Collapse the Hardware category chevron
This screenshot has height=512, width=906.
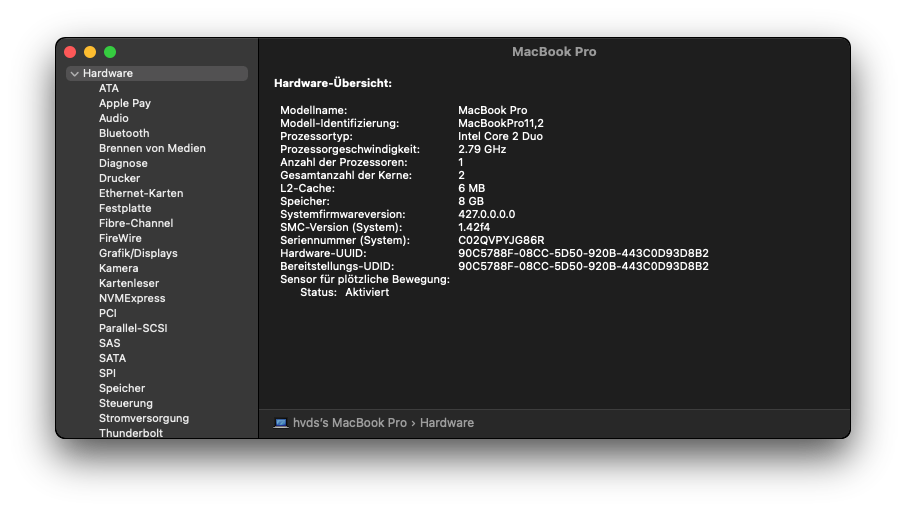(x=75, y=74)
